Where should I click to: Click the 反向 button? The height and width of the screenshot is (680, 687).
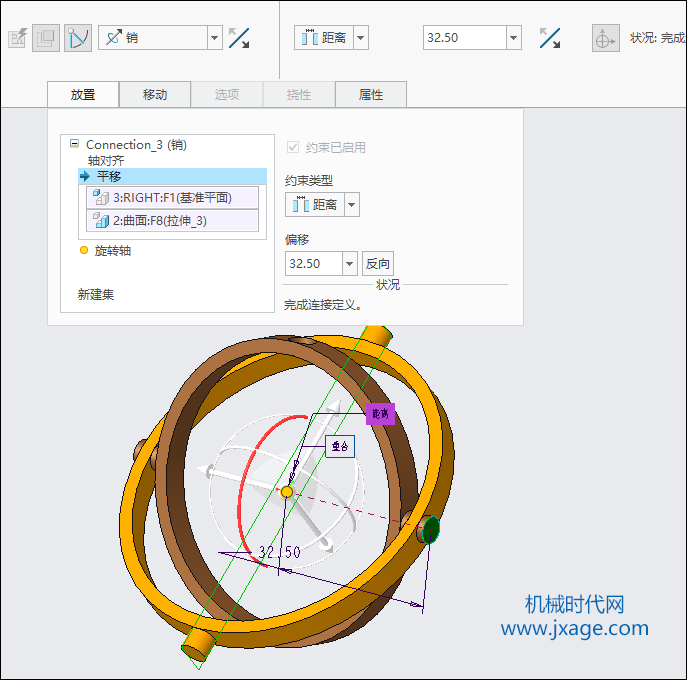pos(378,264)
